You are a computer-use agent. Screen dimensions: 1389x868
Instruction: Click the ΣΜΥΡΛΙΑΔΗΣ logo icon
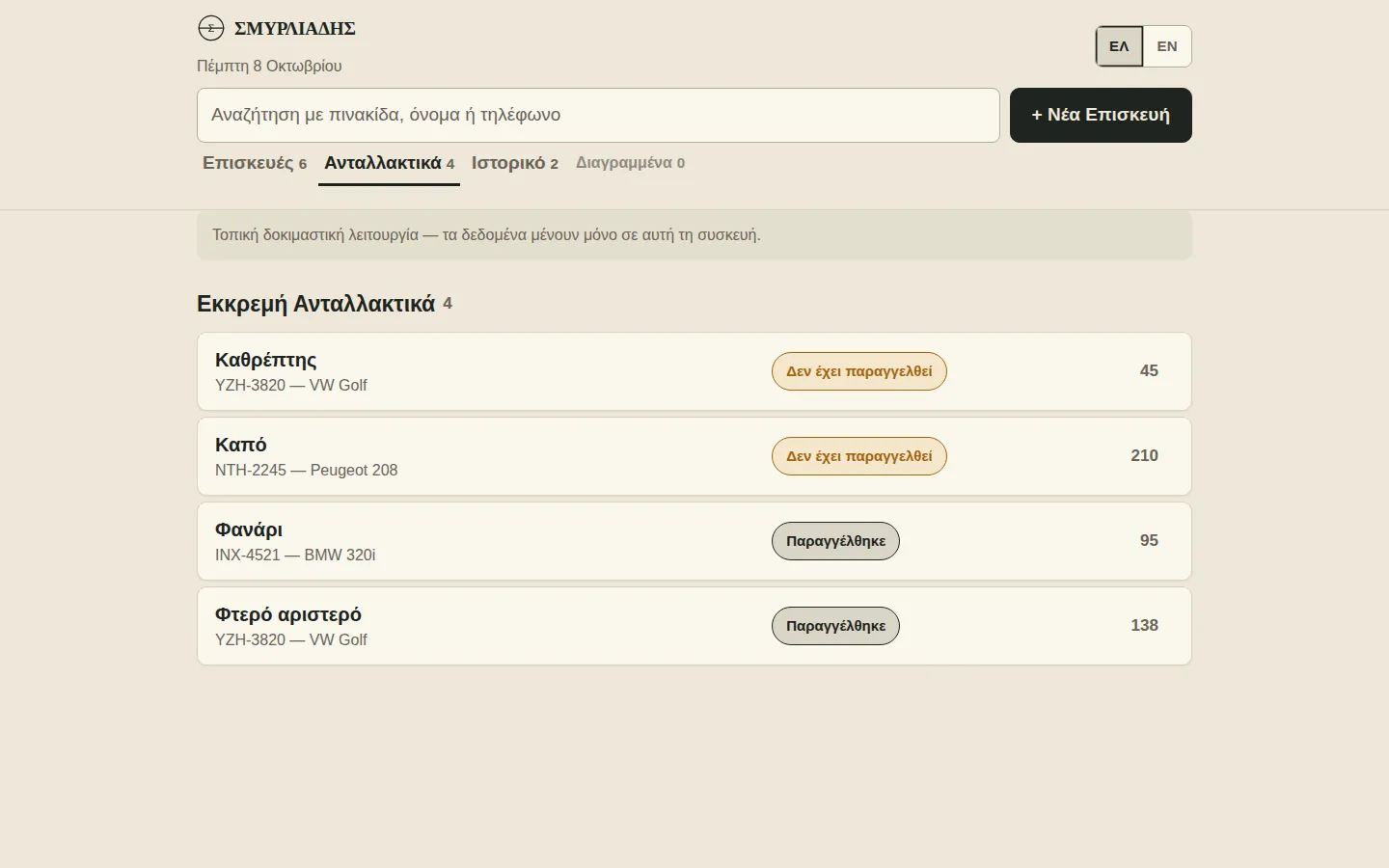[x=211, y=29]
